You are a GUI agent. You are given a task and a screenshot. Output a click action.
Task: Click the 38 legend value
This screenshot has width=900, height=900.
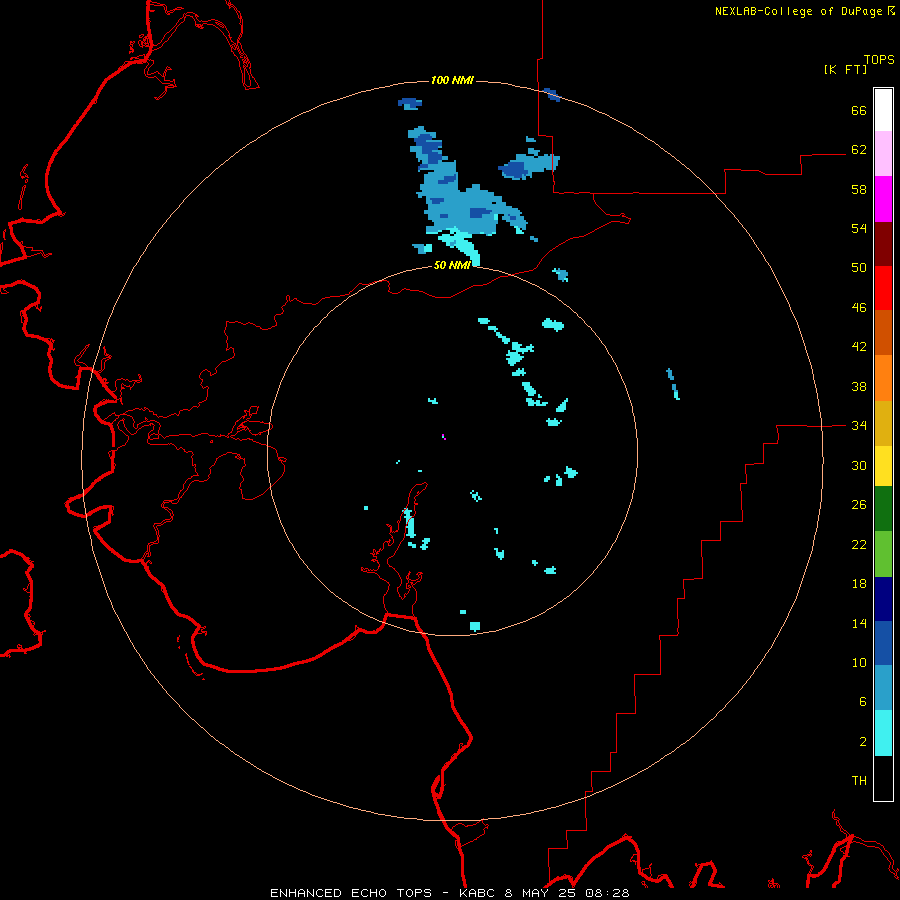tap(859, 387)
